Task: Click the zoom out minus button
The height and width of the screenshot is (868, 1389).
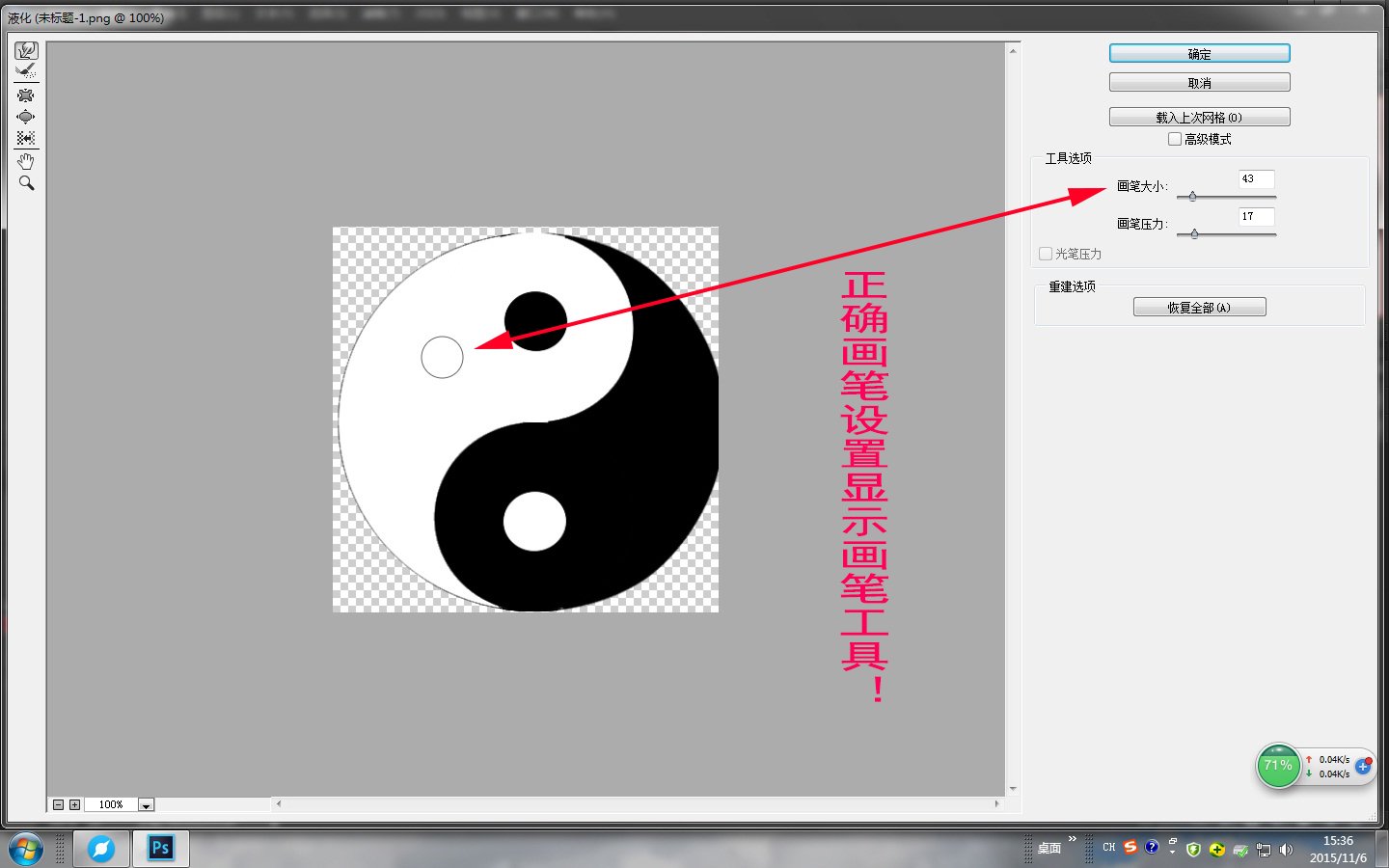Action: coord(58,804)
